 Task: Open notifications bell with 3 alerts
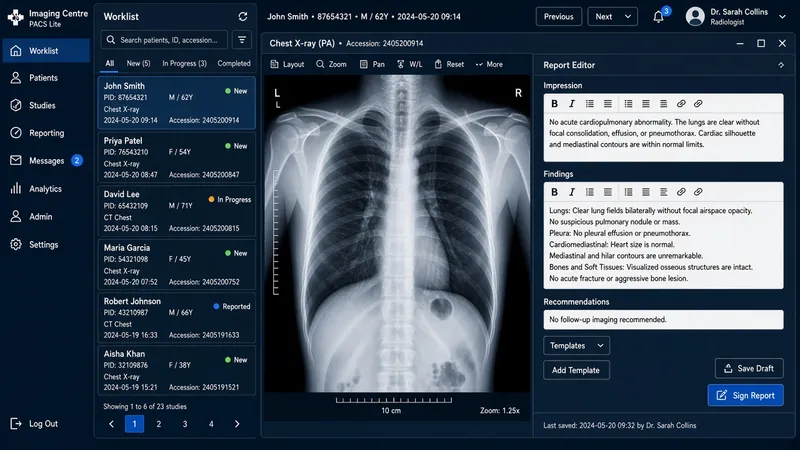(x=659, y=16)
